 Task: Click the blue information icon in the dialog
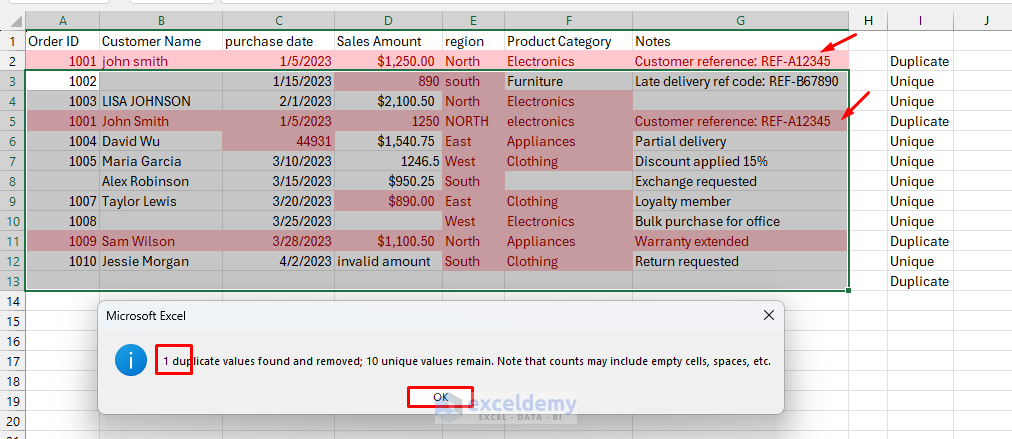point(131,361)
